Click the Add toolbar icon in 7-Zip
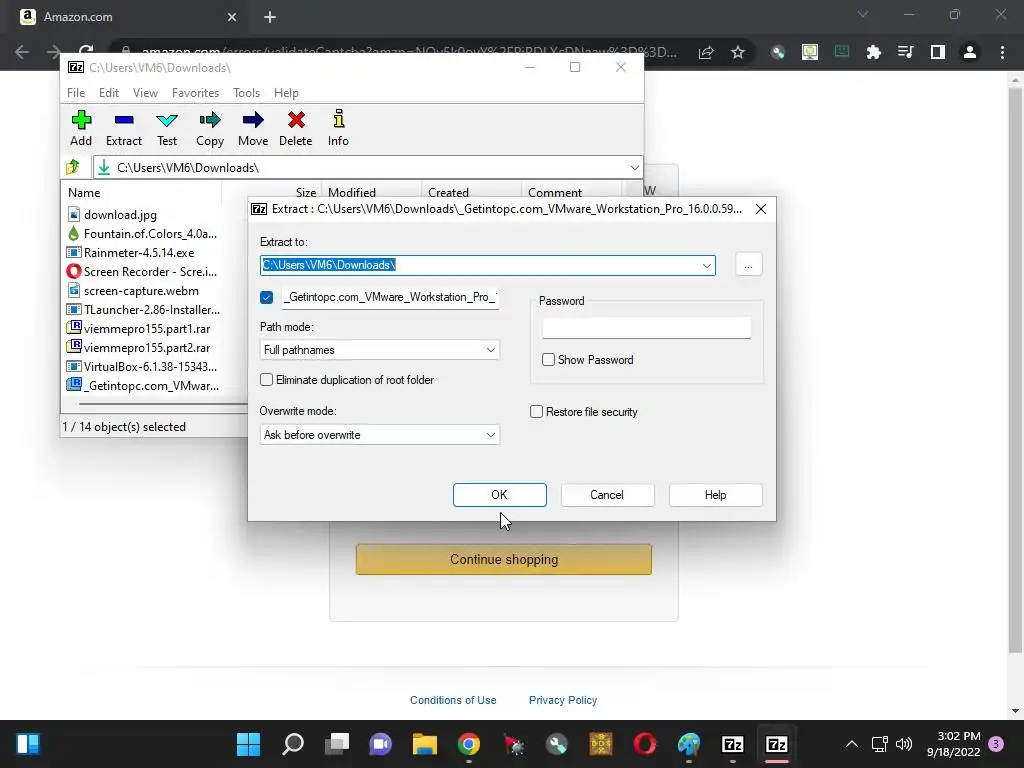This screenshot has width=1024, height=768. click(81, 128)
